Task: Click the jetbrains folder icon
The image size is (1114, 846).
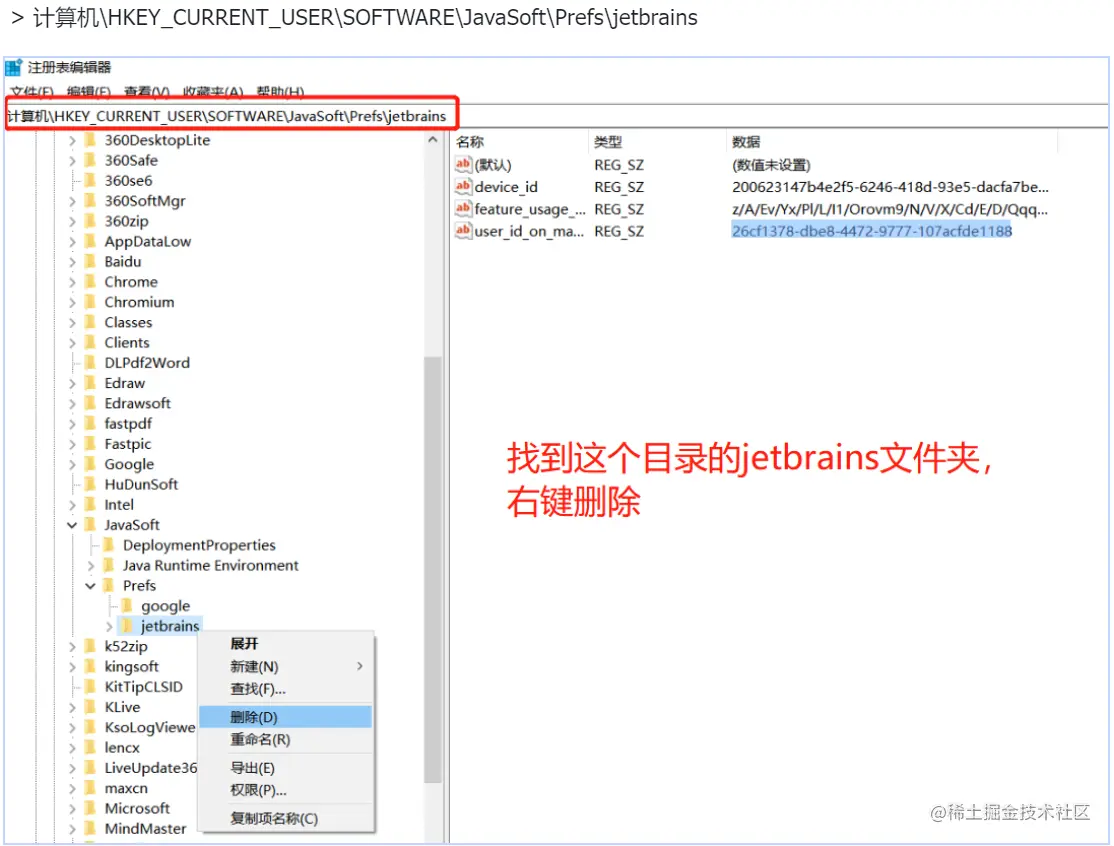Action: coord(127,626)
